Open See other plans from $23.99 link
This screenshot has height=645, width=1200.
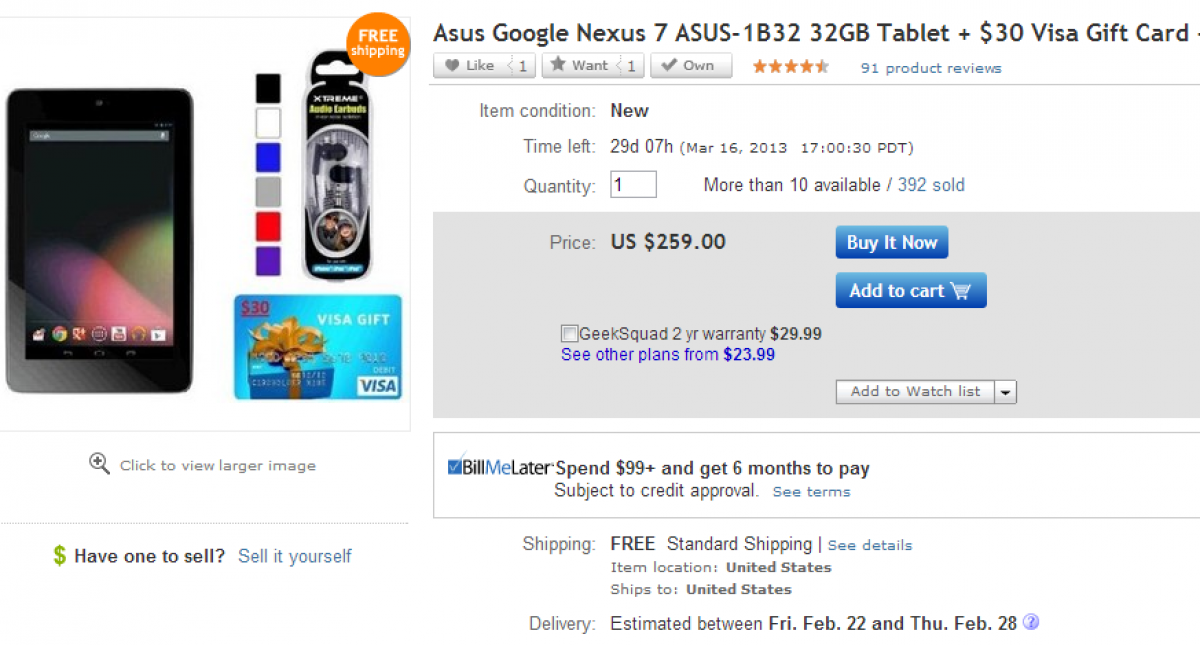coord(668,355)
